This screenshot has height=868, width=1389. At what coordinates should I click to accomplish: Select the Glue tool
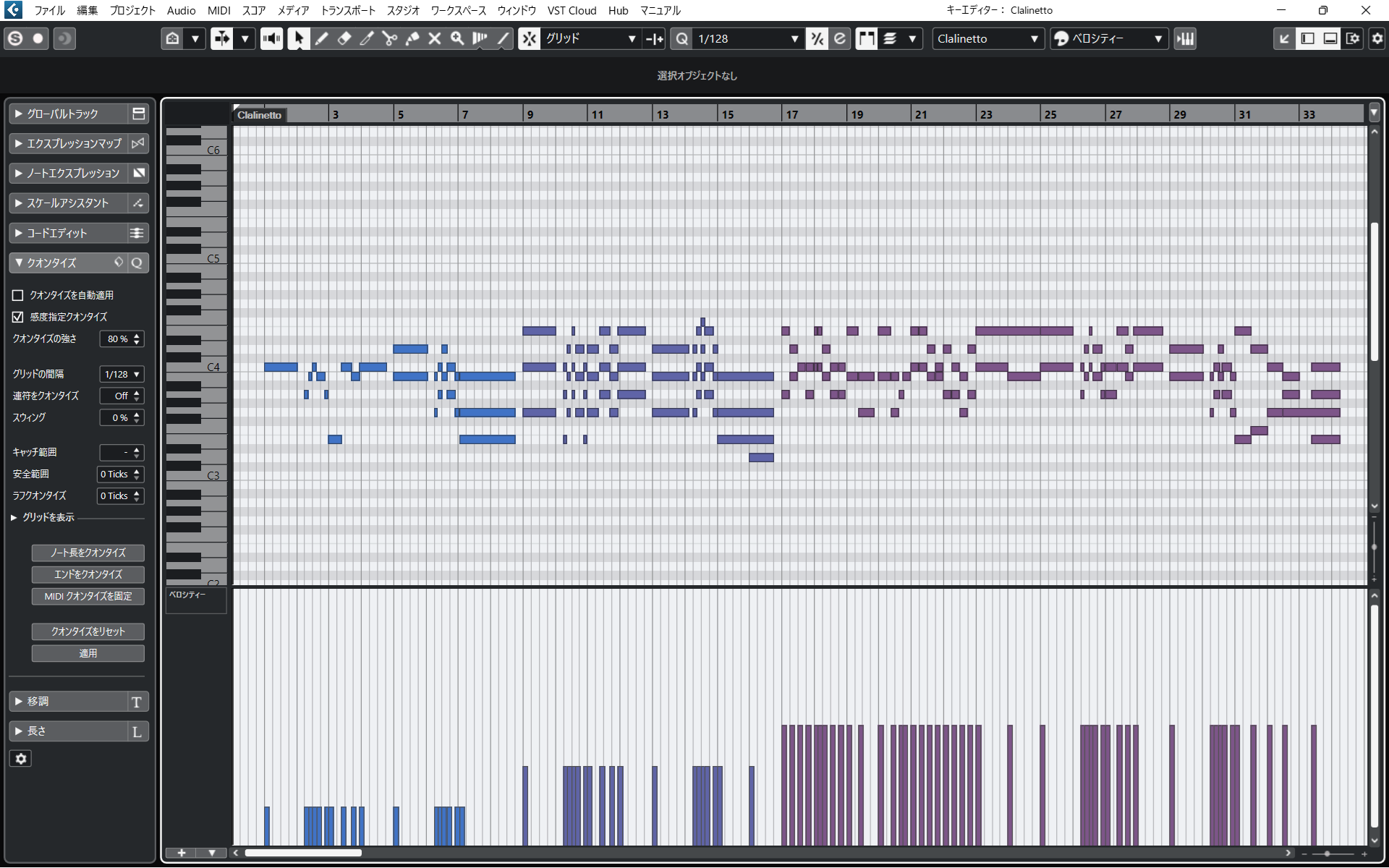click(412, 38)
